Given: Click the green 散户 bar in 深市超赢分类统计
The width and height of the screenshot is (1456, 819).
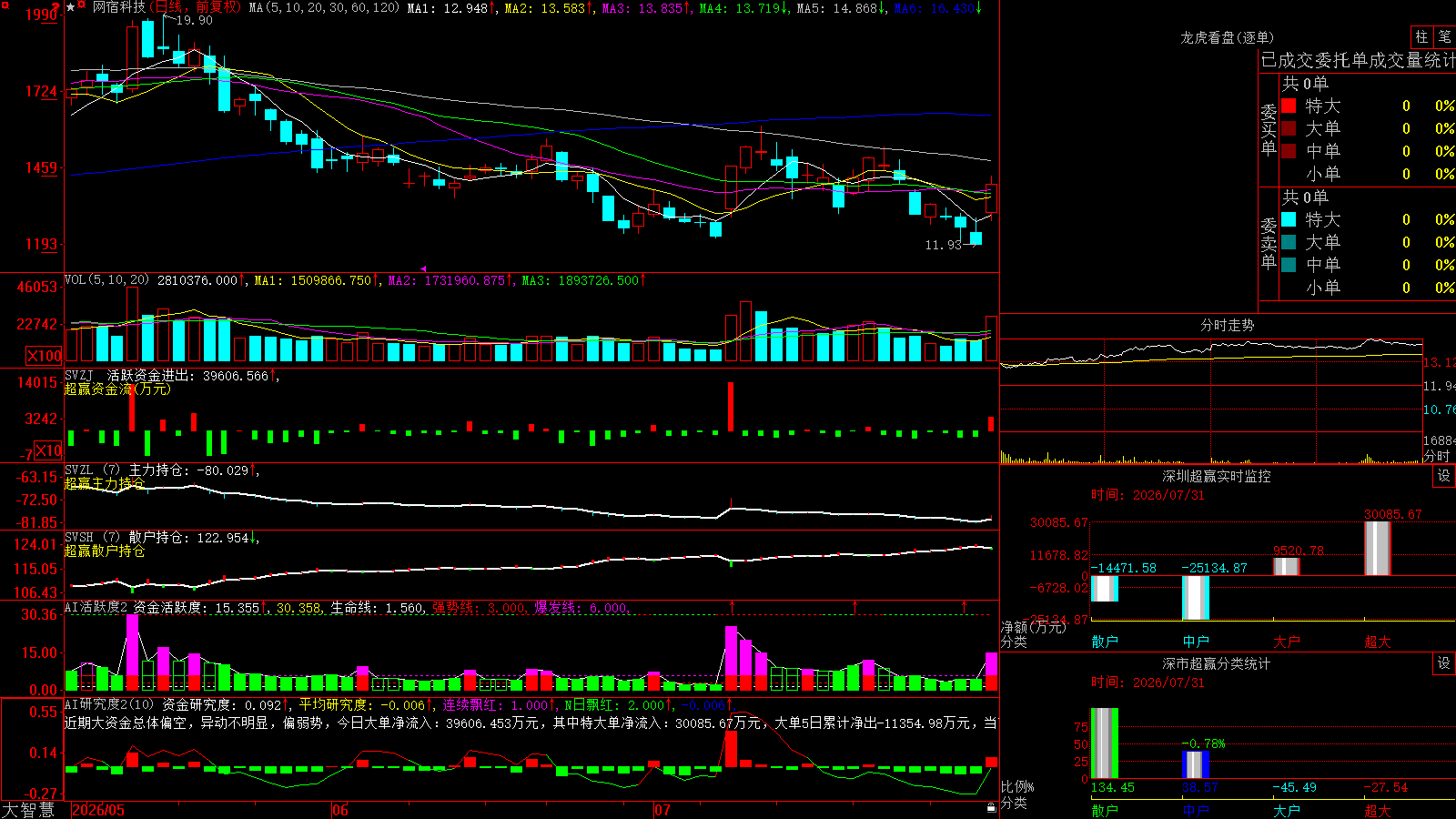Looking at the screenshot, I should coord(1105,743).
